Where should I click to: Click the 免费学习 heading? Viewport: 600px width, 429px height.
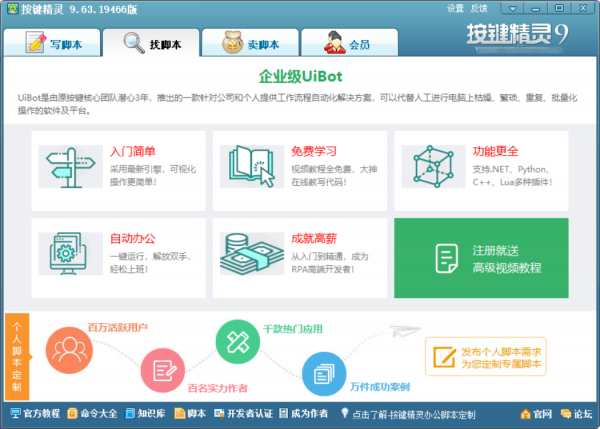tap(314, 152)
